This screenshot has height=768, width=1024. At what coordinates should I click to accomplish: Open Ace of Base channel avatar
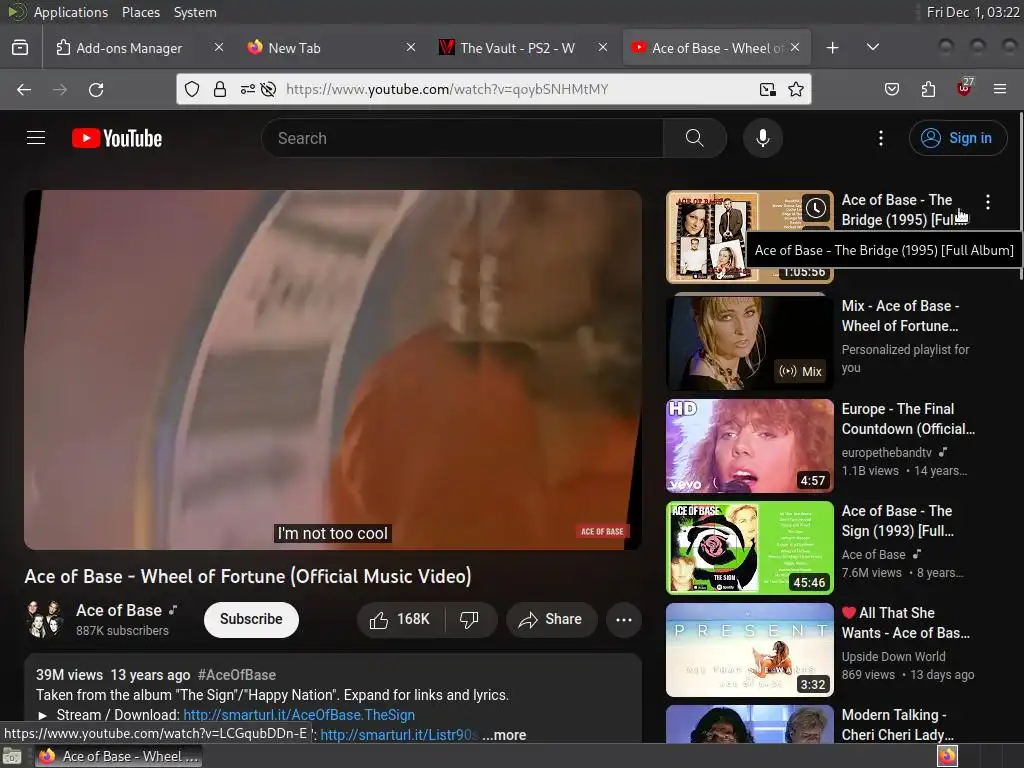click(x=44, y=619)
